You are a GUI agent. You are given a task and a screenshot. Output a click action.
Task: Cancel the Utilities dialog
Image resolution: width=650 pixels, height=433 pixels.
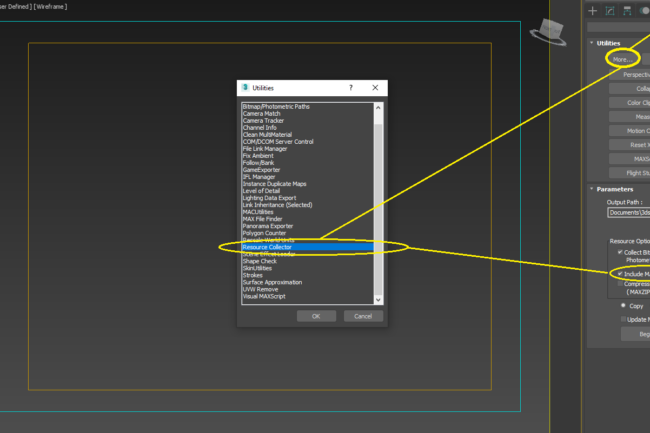(x=363, y=316)
